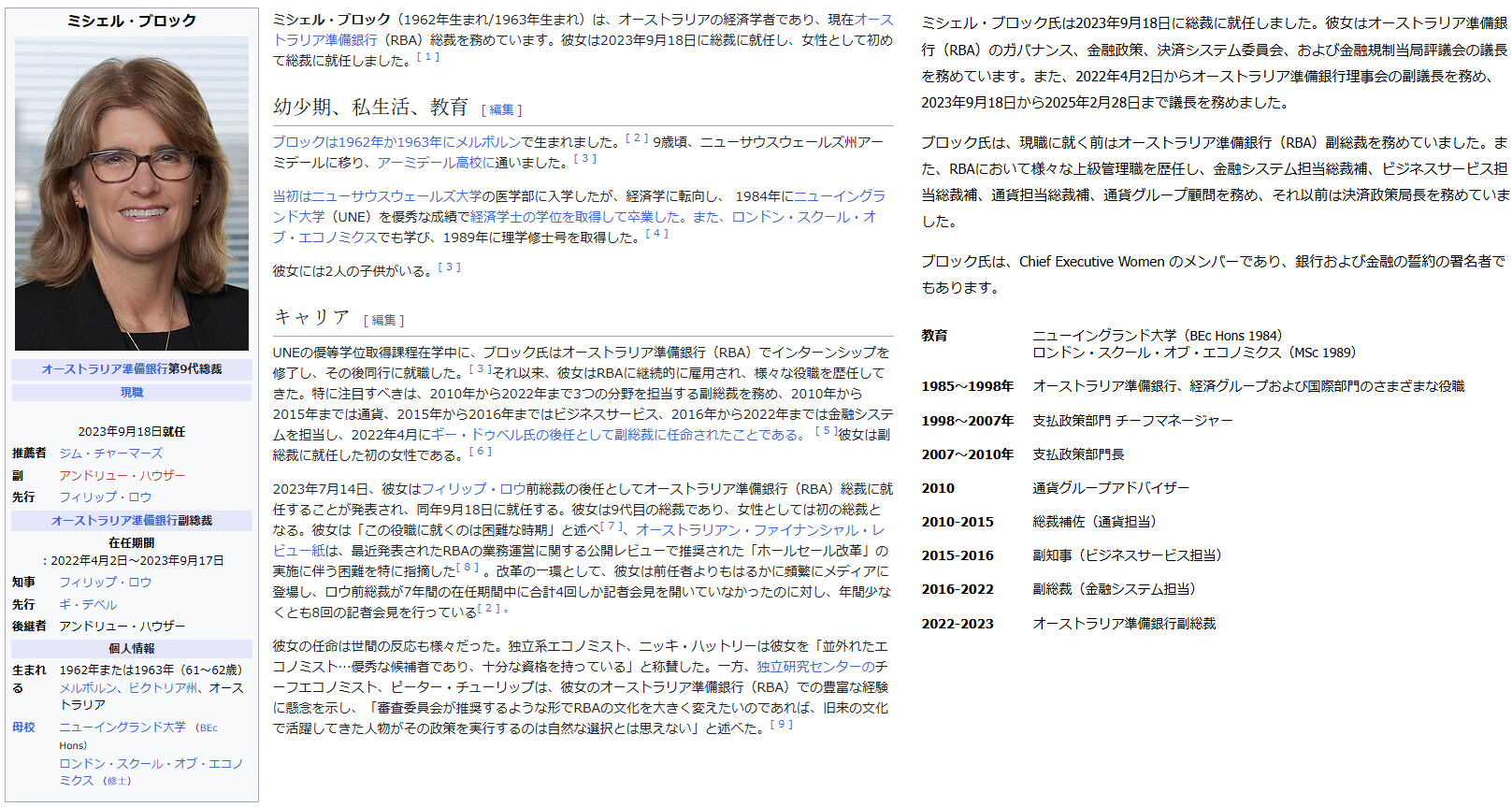Follow the 独立研究センター link
This screenshot has height=807, width=1512.
click(x=815, y=667)
